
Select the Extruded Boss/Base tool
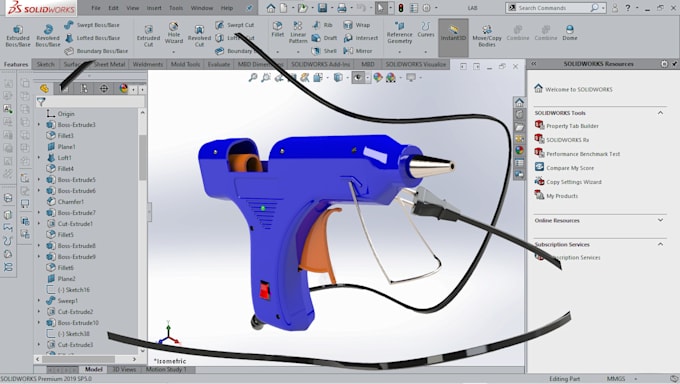[18, 36]
